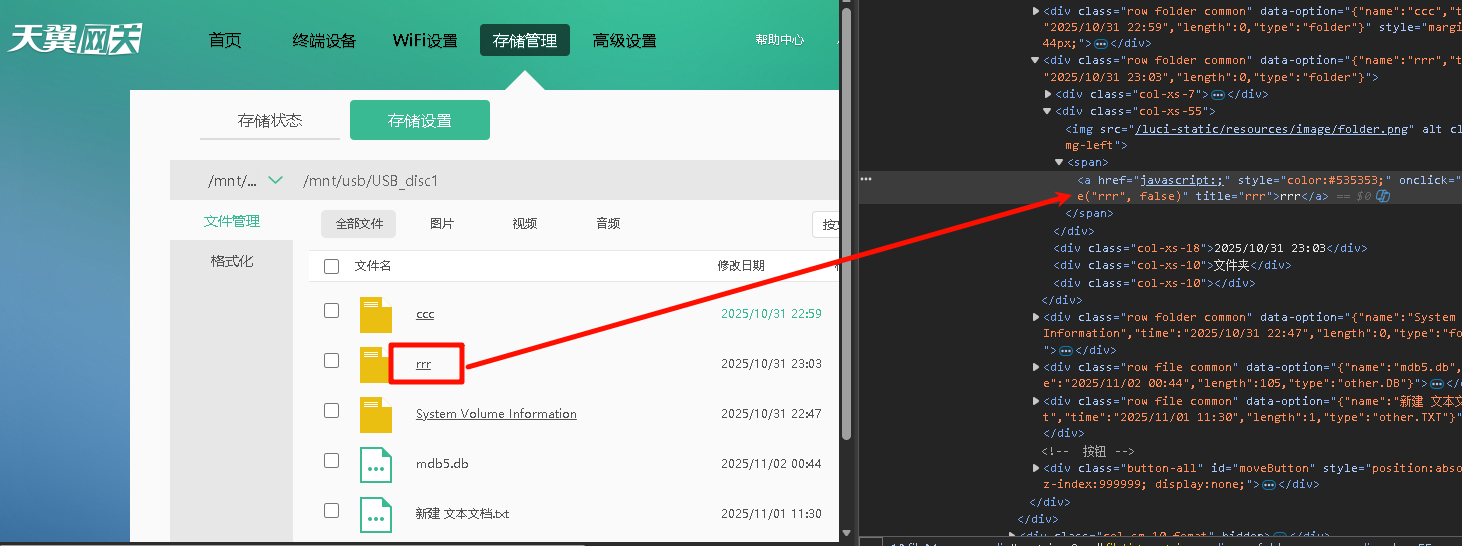
Task: Click the ellipsis pill in the col-xs-7 div
Action: point(1218,94)
